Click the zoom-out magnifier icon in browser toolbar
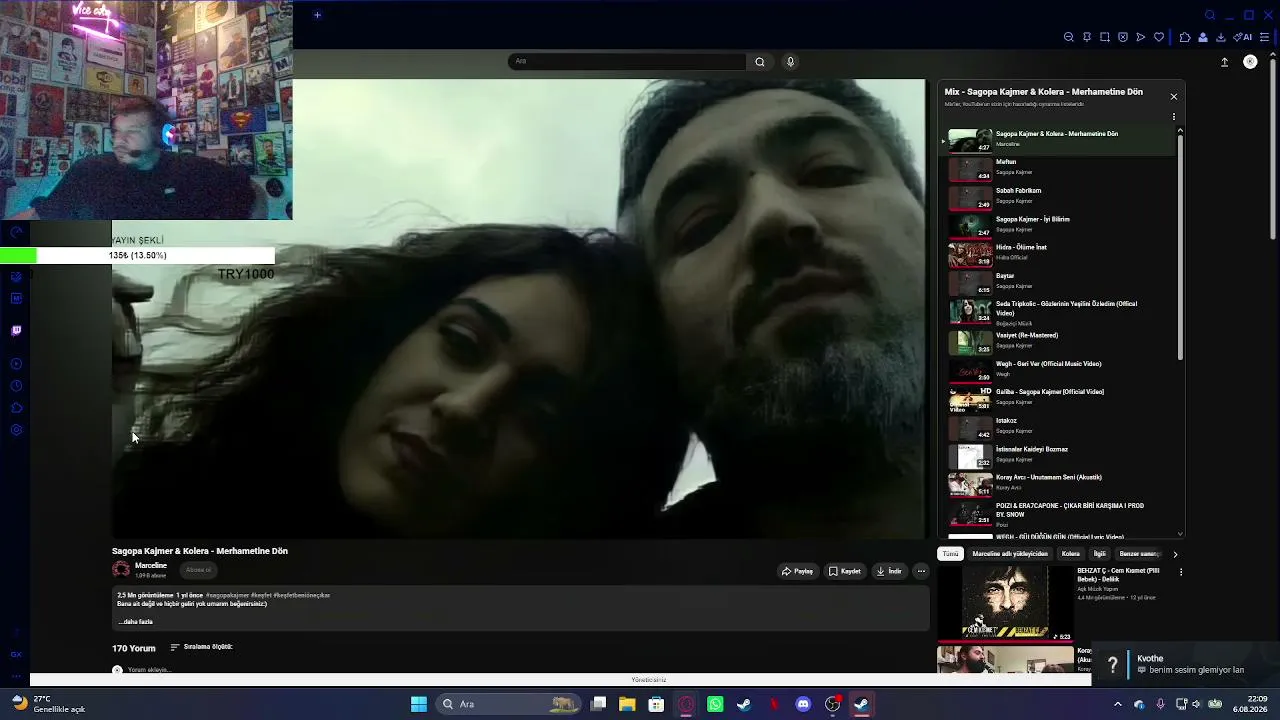Viewport: 1280px width, 720px height. (1068, 37)
